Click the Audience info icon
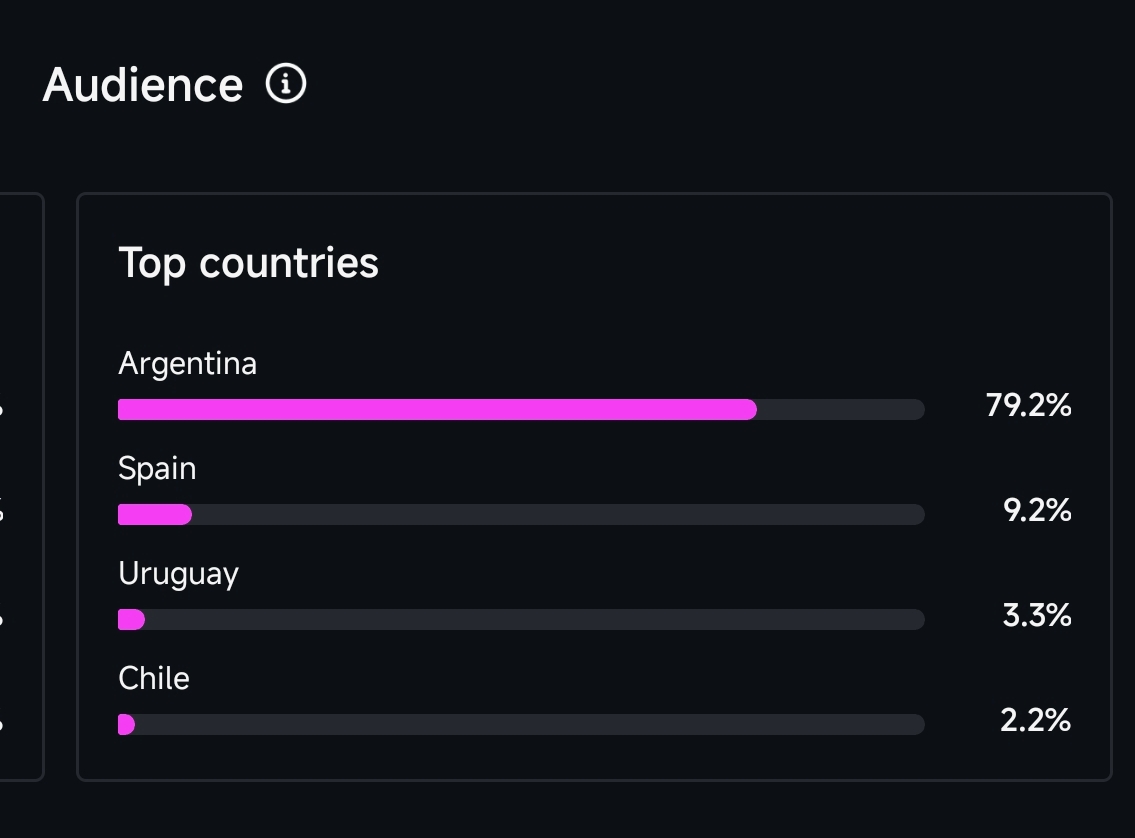 pos(286,84)
